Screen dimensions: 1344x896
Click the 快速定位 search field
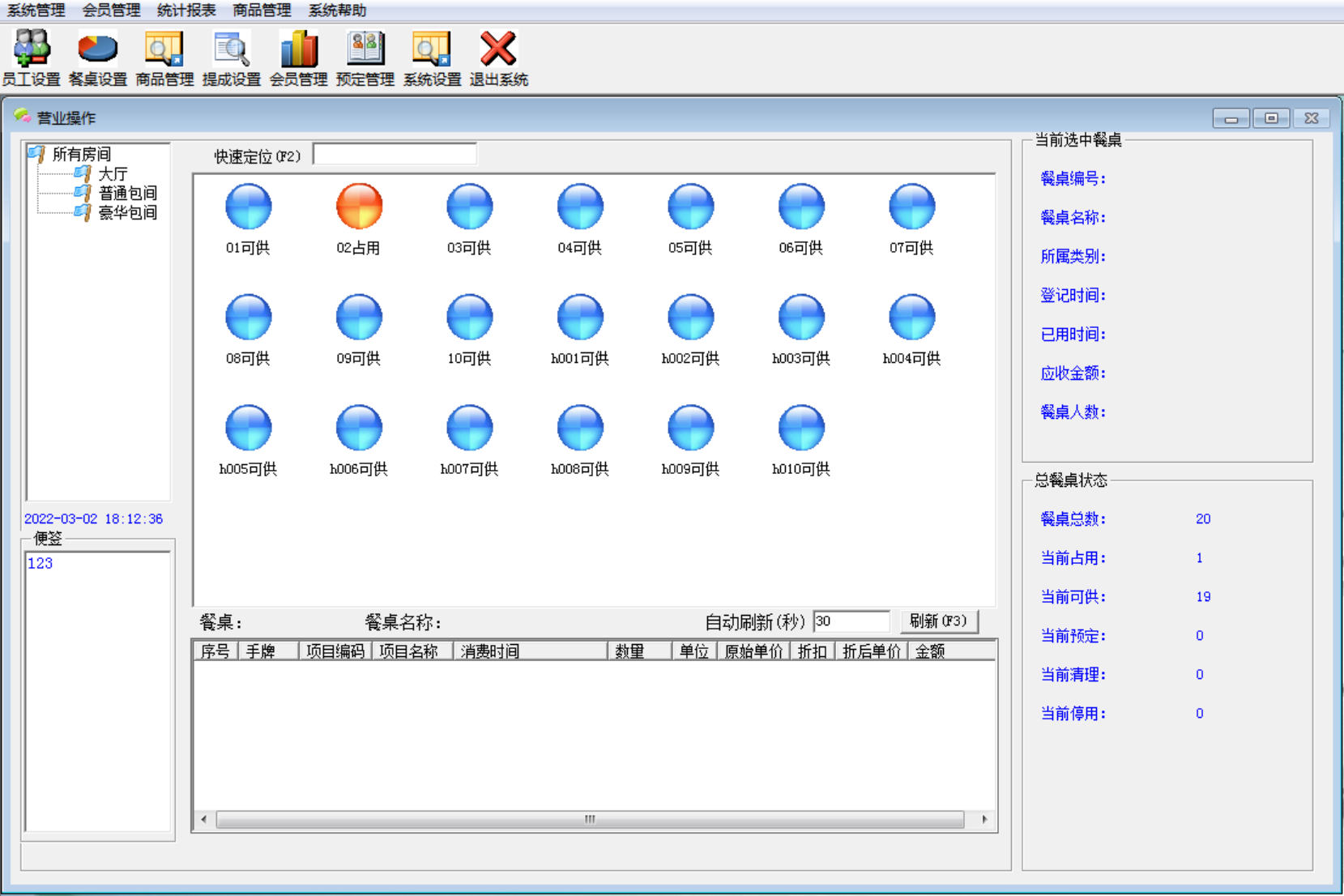coord(395,154)
